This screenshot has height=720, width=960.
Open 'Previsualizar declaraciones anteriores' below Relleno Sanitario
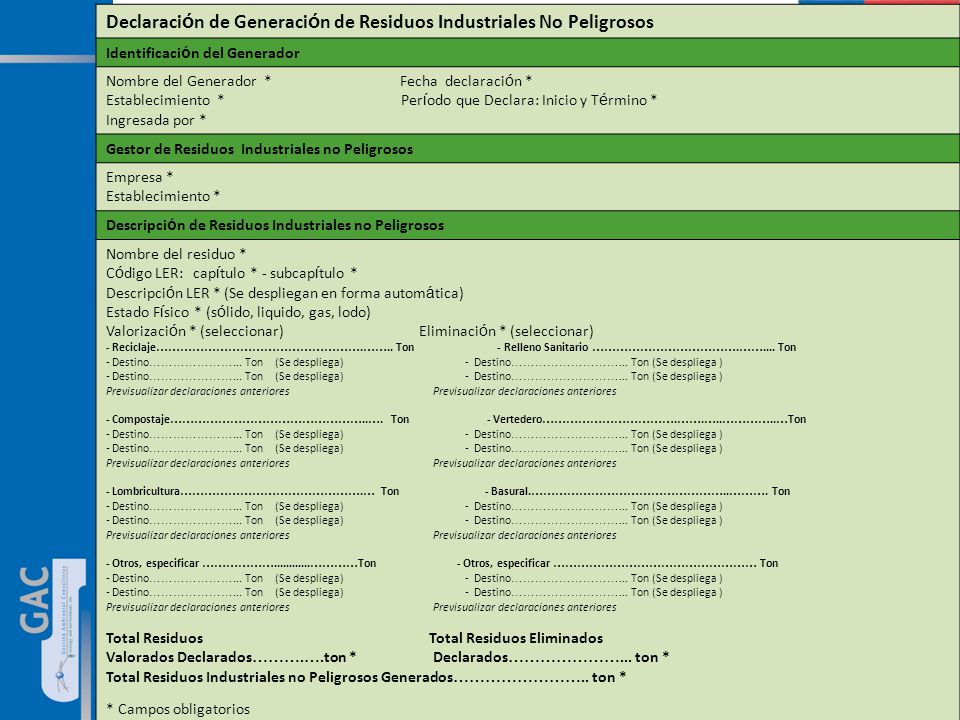point(525,391)
